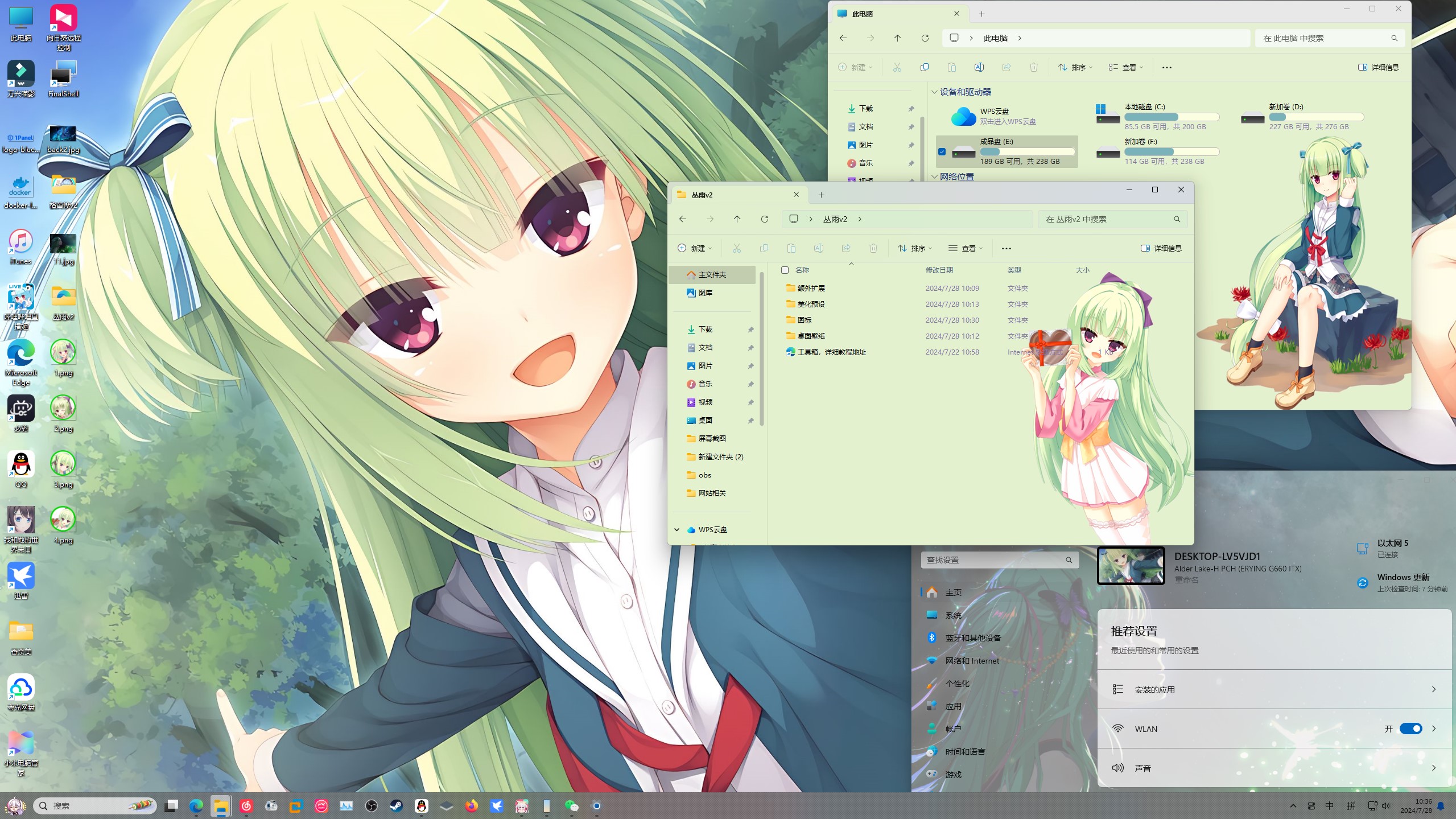This screenshot has width=1456, height=819.
Task: Click the rename icon in 此电脑 toolbar
Action: [x=979, y=67]
